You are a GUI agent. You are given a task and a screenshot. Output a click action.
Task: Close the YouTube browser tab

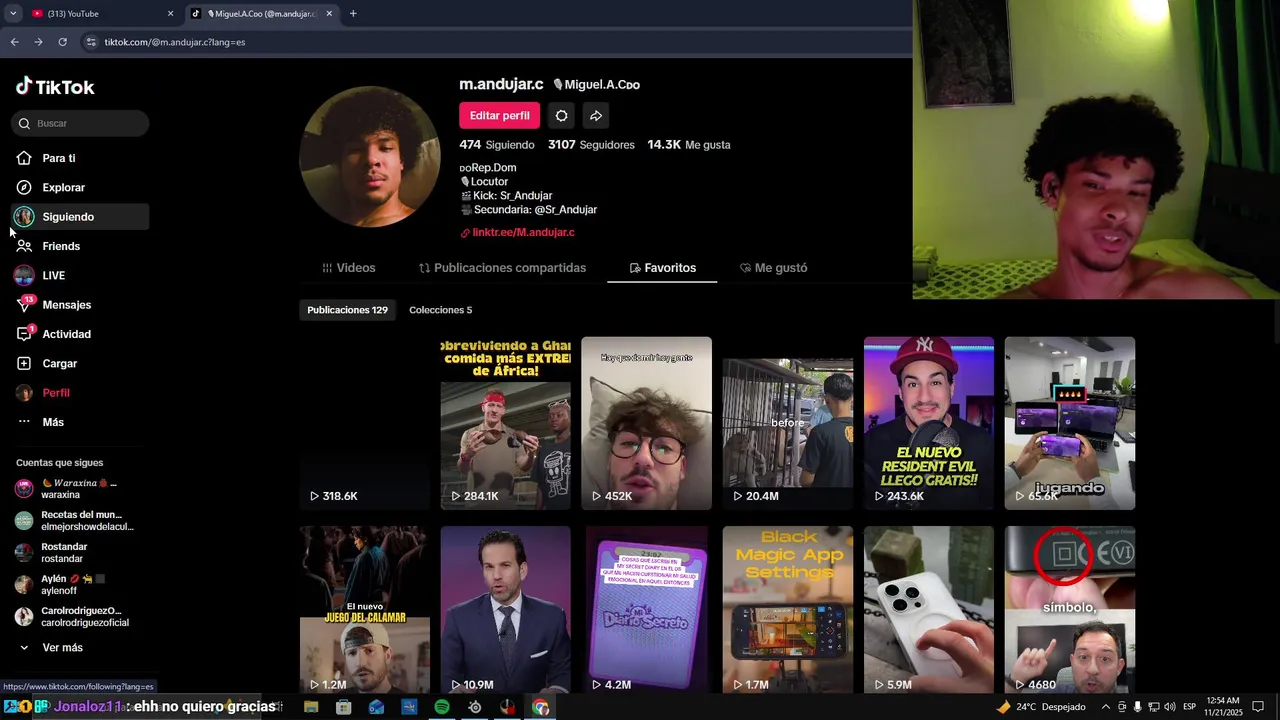[x=170, y=14]
